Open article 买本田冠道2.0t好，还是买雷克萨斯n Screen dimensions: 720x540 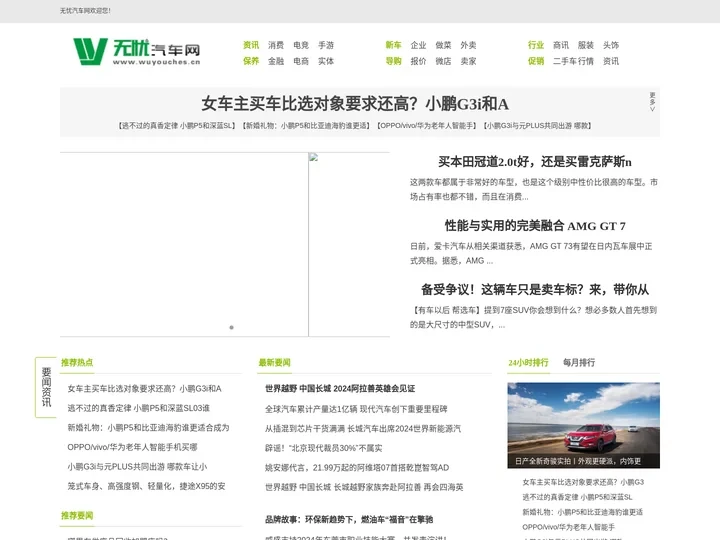click(x=535, y=162)
